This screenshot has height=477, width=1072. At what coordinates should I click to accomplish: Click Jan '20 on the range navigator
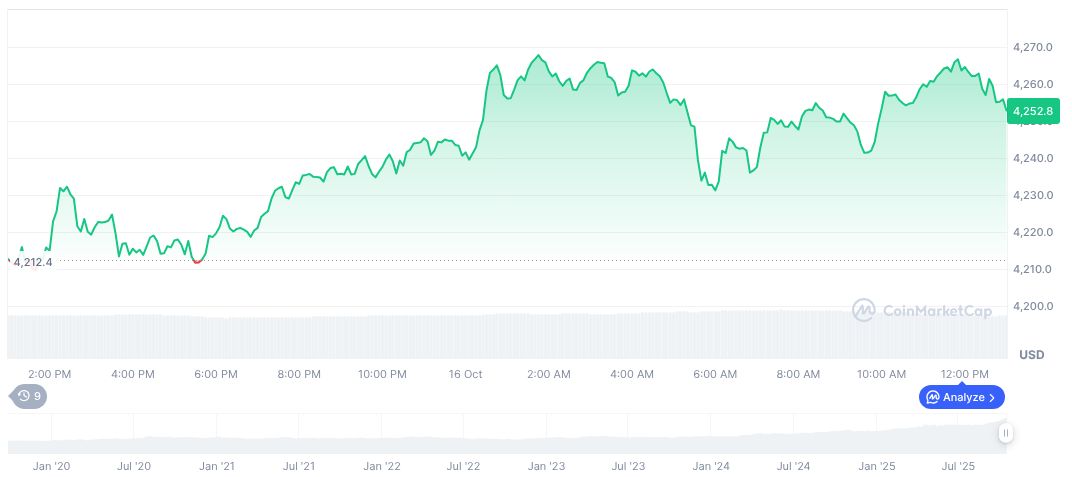(x=51, y=466)
